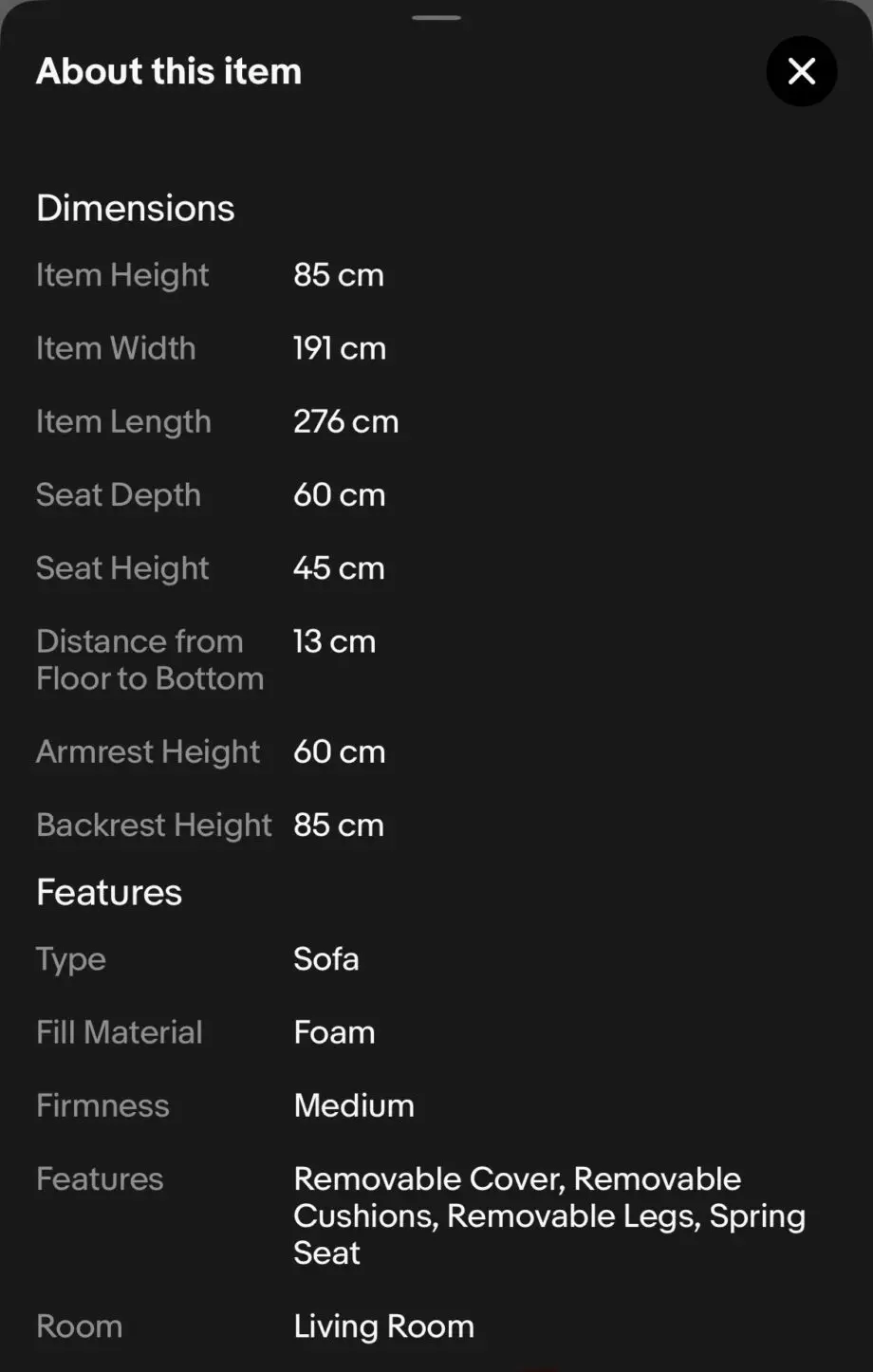Tap the drag handle at top of sheet
This screenshot has width=873, height=1372.
[436, 17]
